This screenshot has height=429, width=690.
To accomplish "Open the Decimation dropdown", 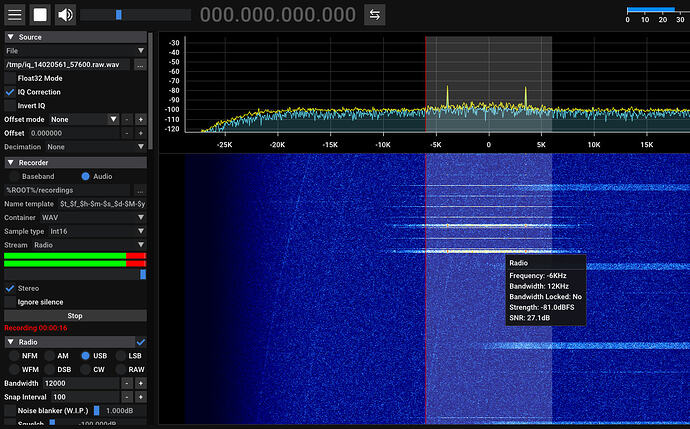I will tap(95, 147).
